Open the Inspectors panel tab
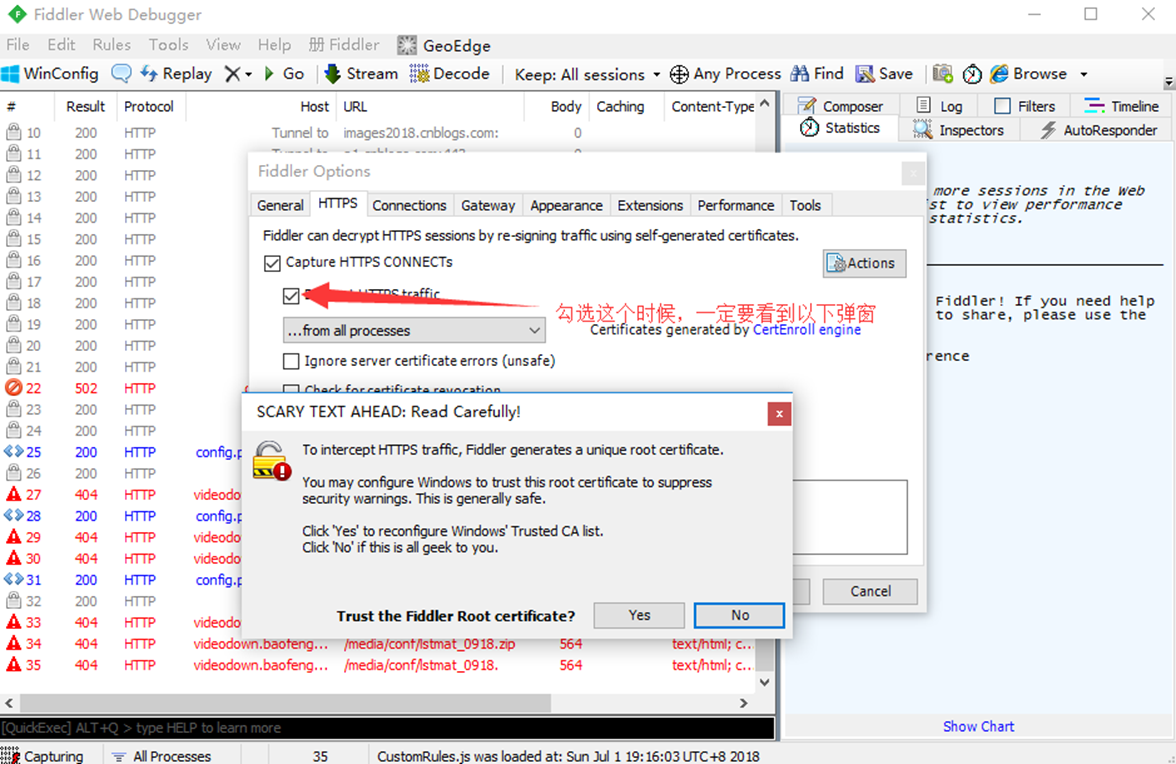Screen dimensions: 1176x764 958,130
